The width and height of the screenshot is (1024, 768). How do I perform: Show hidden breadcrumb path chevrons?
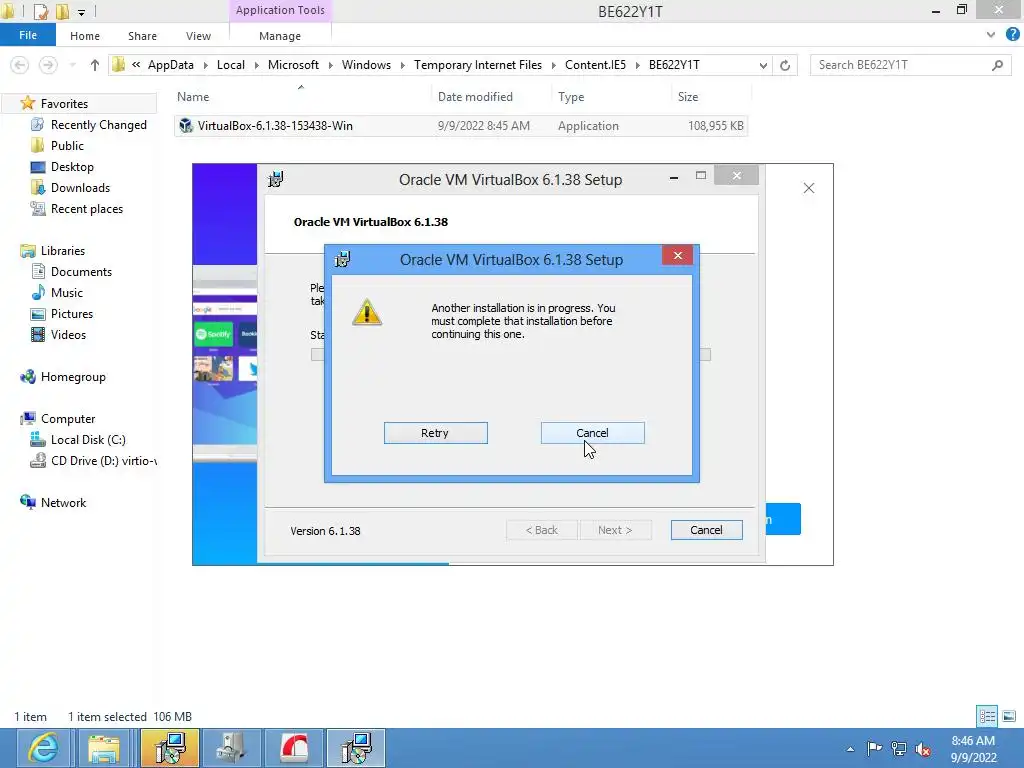tap(136, 65)
